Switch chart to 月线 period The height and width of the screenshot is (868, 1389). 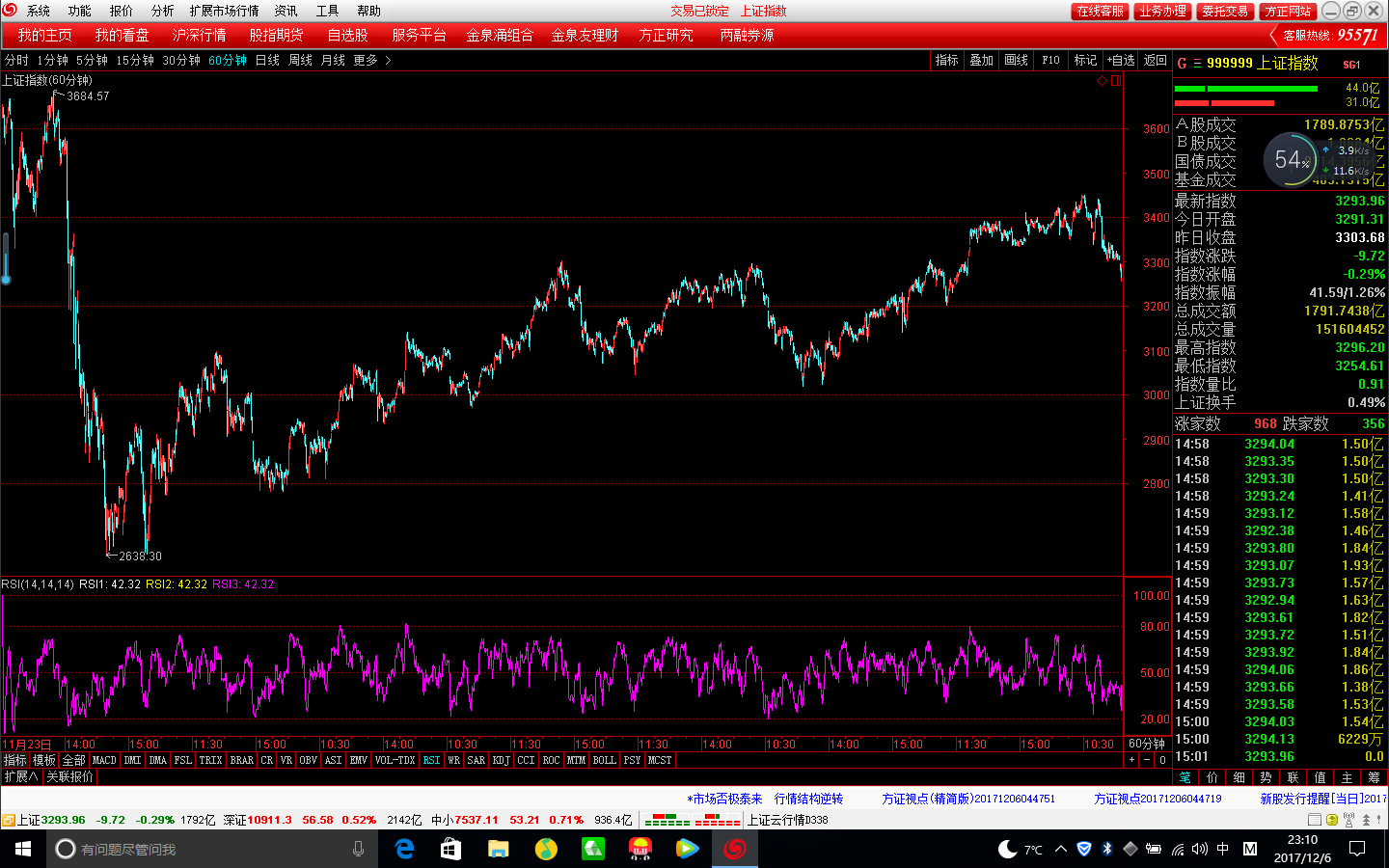click(333, 60)
